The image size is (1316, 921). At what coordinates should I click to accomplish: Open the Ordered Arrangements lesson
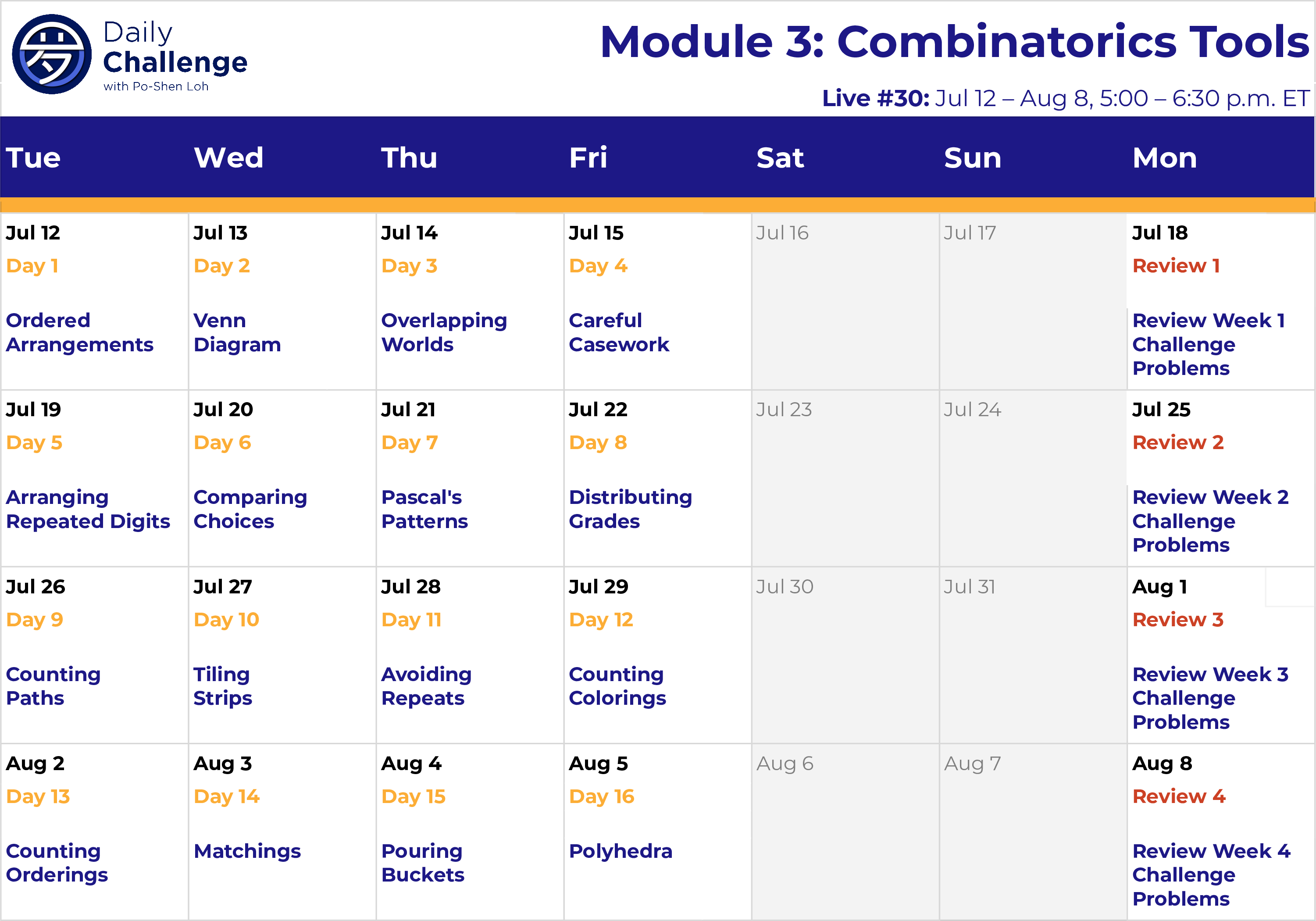click(x=79, y=332)
